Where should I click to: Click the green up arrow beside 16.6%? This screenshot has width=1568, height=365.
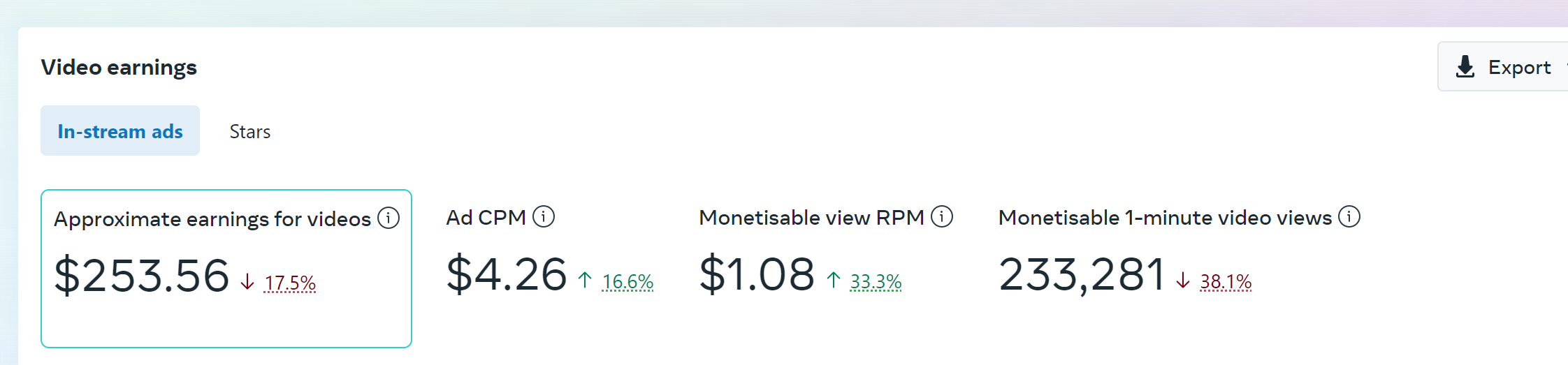coord(585,281)
